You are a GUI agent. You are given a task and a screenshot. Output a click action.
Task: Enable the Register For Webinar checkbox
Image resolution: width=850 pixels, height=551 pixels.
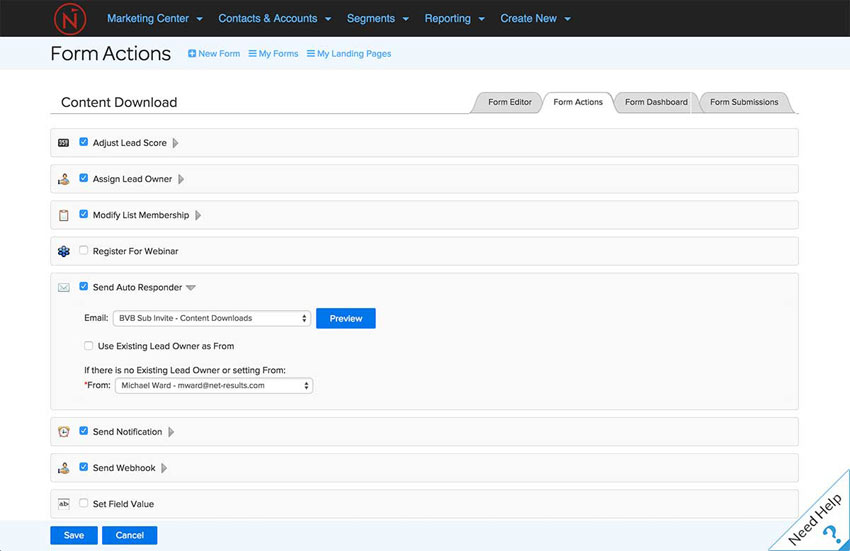point(84,251)
